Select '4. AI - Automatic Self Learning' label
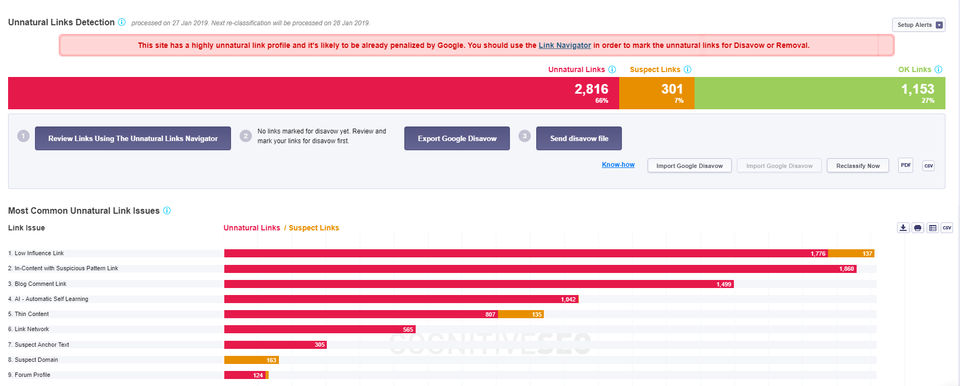 coord(48,299)
